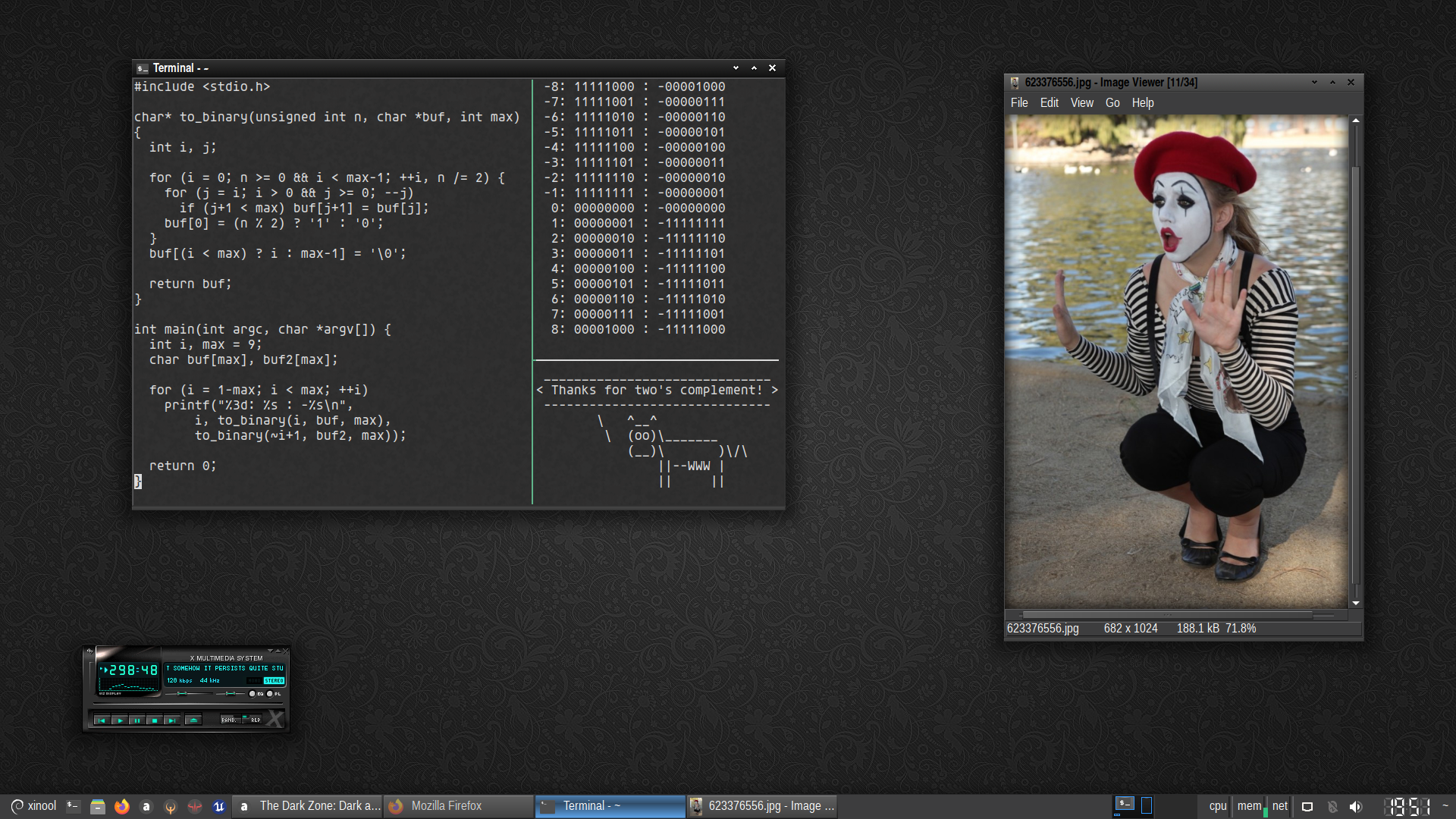Image resolution: width=1456 pixels, height=819 pixels.
Task: Go to previous track in XMMS
Action: (102, 720)
